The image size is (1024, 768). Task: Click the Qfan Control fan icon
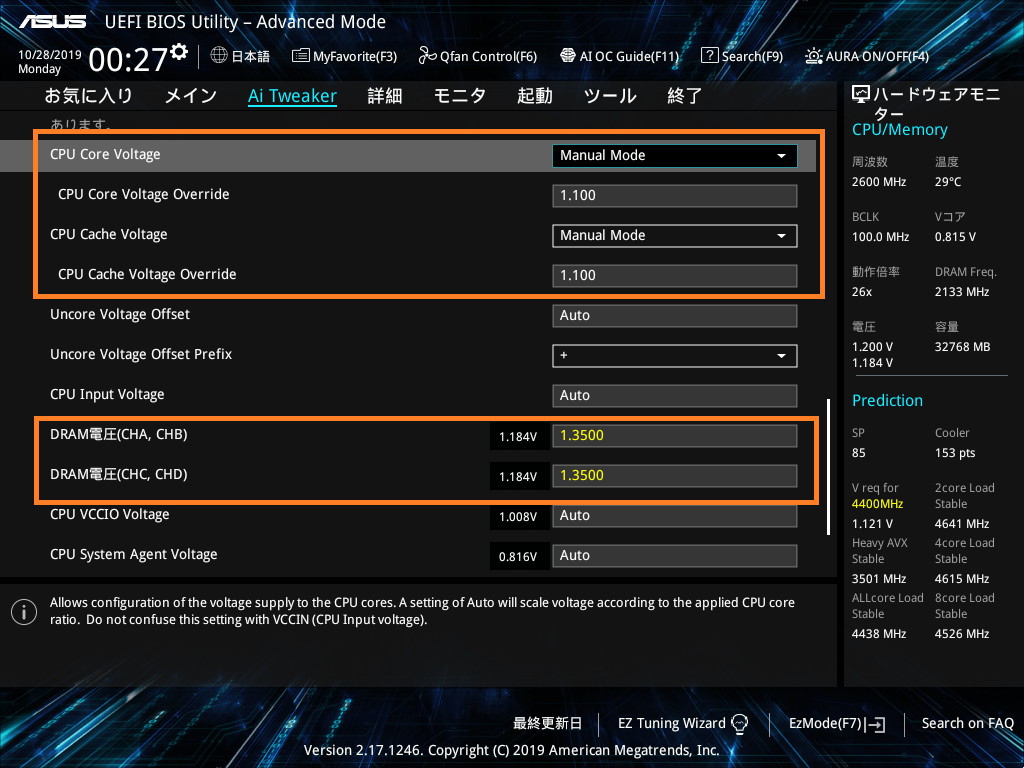pyautogui.click(x=427, y=56)
